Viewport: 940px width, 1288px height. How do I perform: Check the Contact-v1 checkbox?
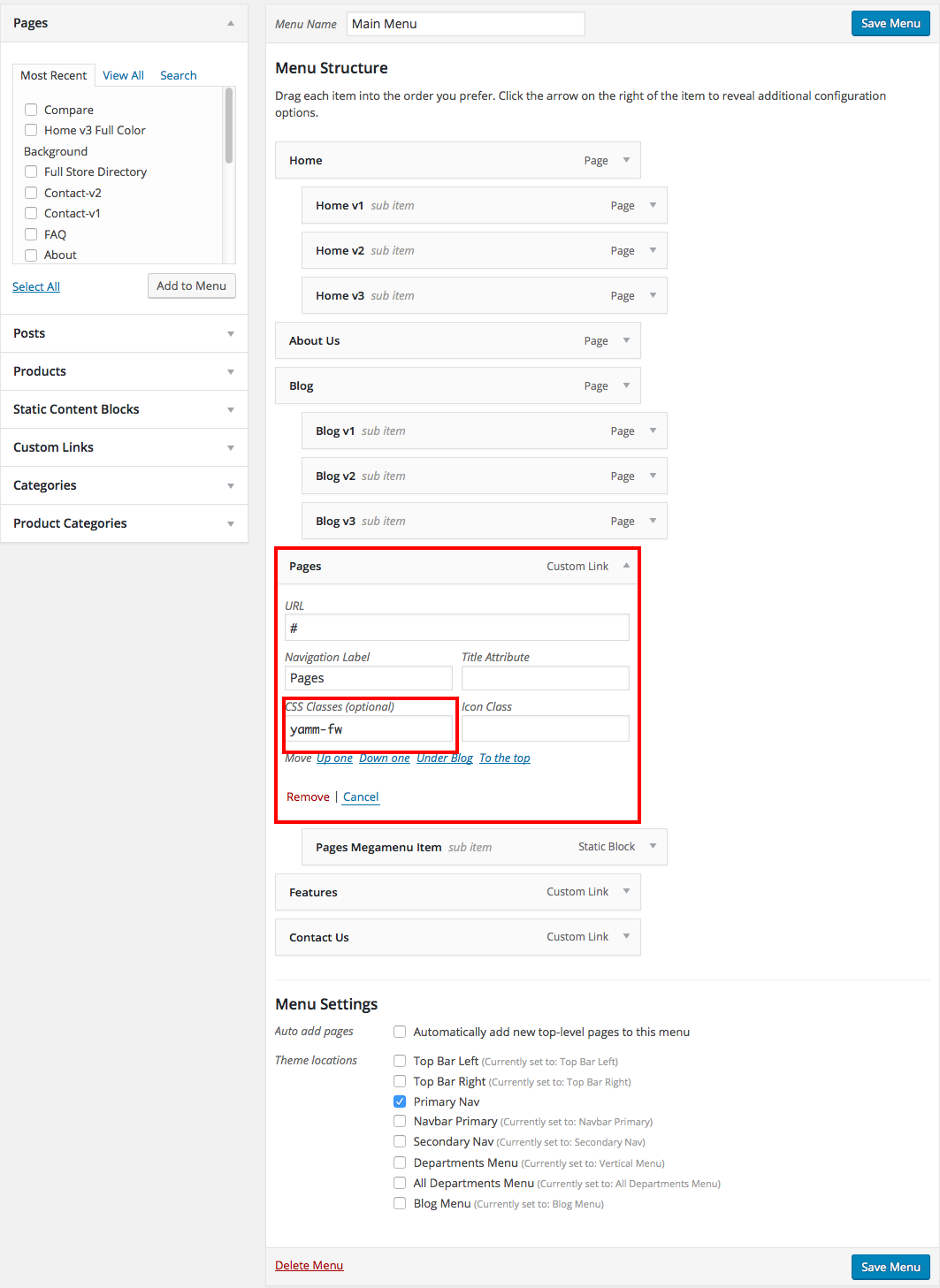pyautogui.click(x=31, y=213)
